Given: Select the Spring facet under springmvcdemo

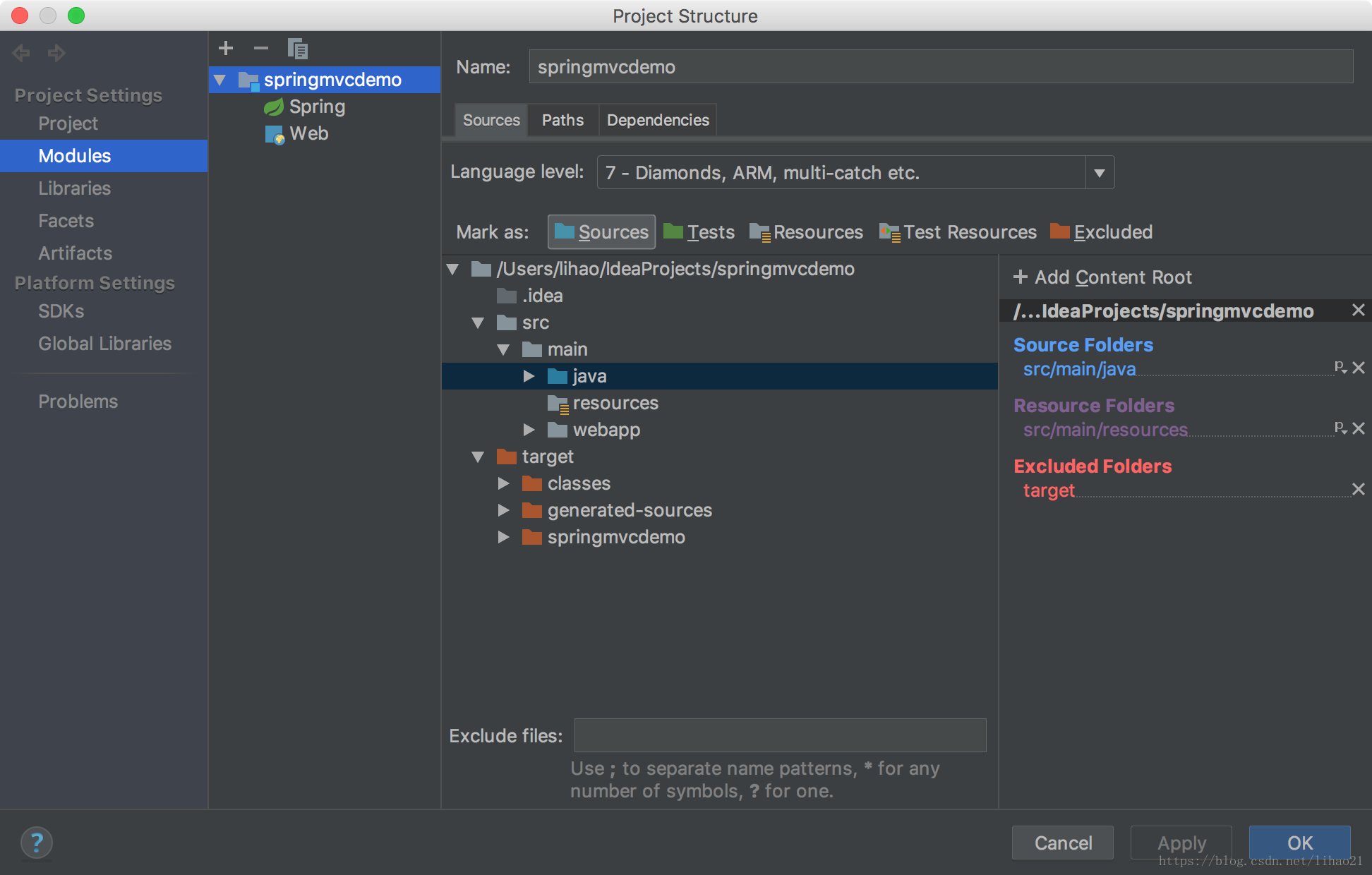Looking at the screenshot, I should 317,107.
